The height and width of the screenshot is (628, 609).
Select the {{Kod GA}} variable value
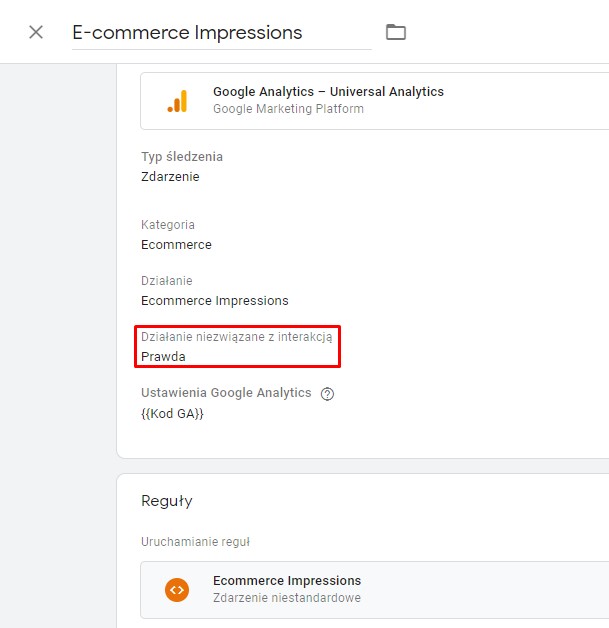tap(172, 413)
